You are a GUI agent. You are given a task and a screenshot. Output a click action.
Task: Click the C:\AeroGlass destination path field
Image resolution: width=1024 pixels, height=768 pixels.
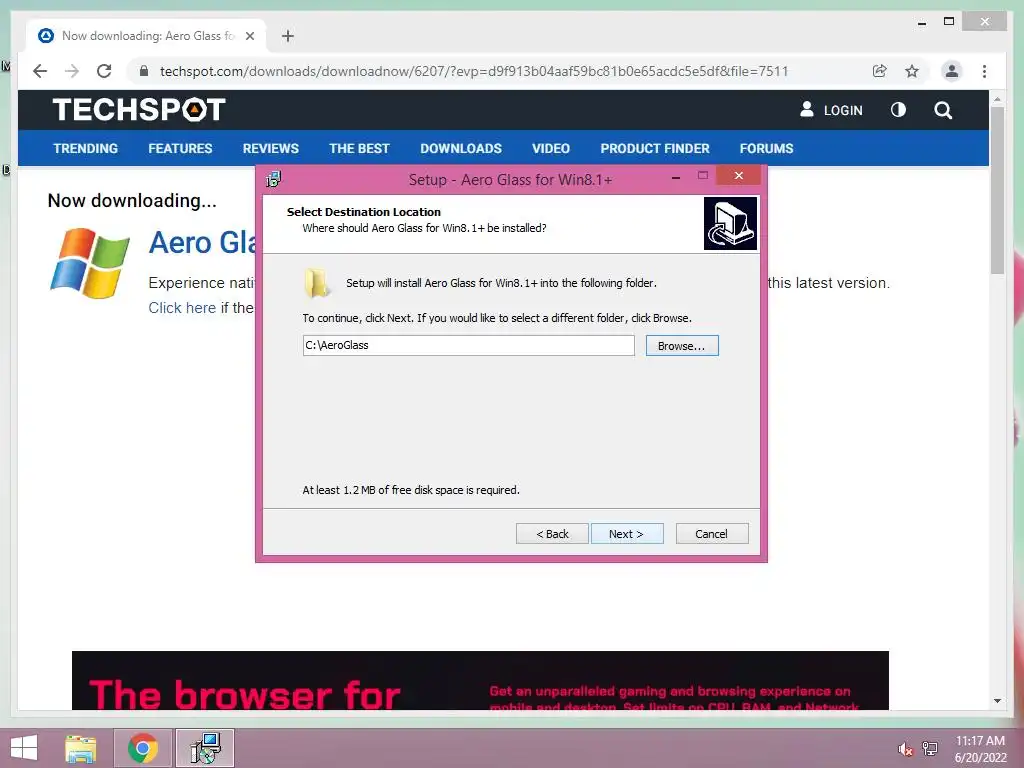click(x=468, y=345)
